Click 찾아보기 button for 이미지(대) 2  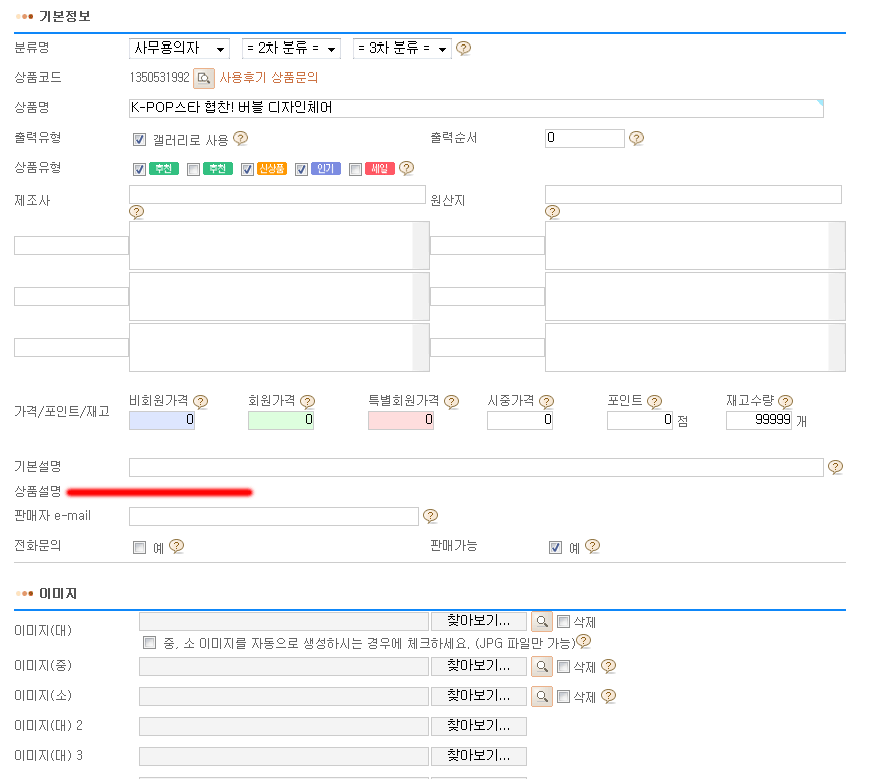[478, 726]
